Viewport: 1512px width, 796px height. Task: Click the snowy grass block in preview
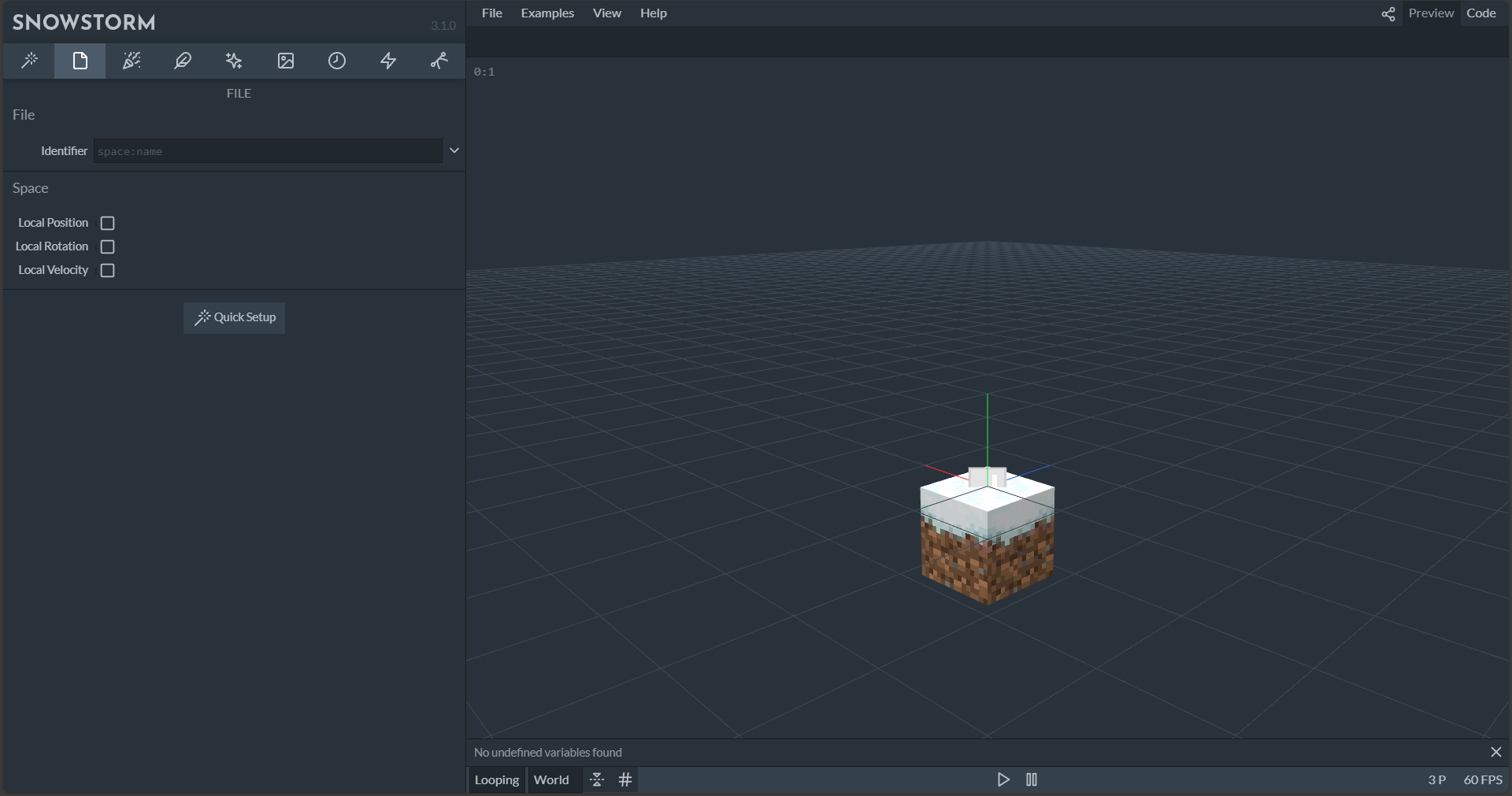(x=988, y=537)
